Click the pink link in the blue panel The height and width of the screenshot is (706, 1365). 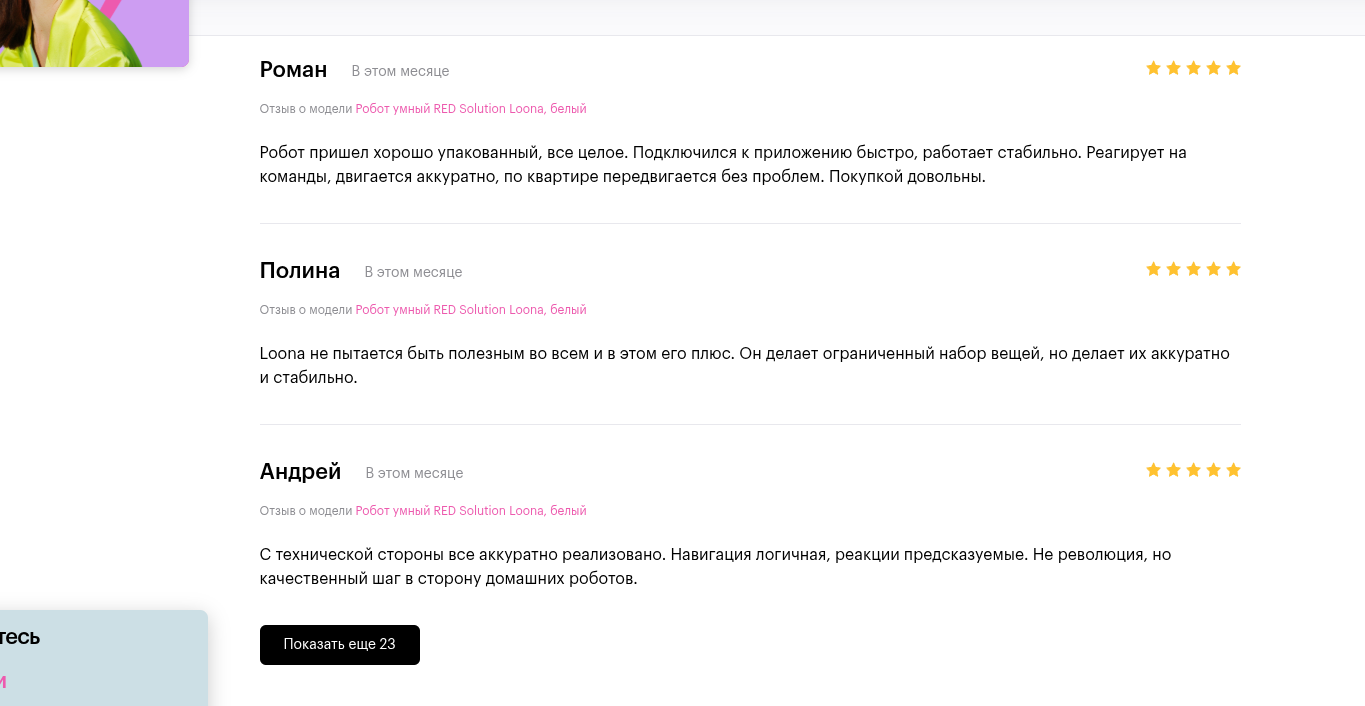[3, 682]
